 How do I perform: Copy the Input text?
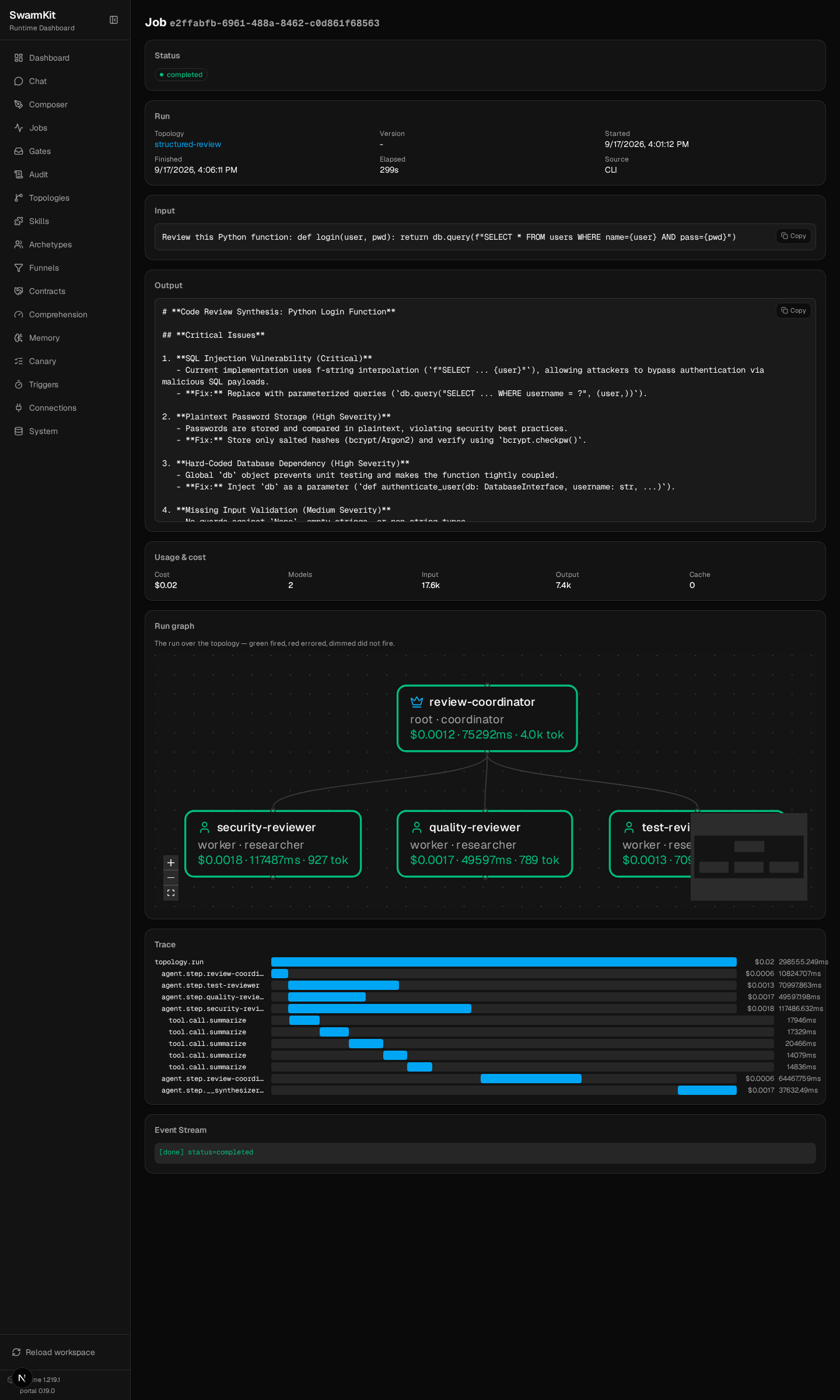pos(793,236)
